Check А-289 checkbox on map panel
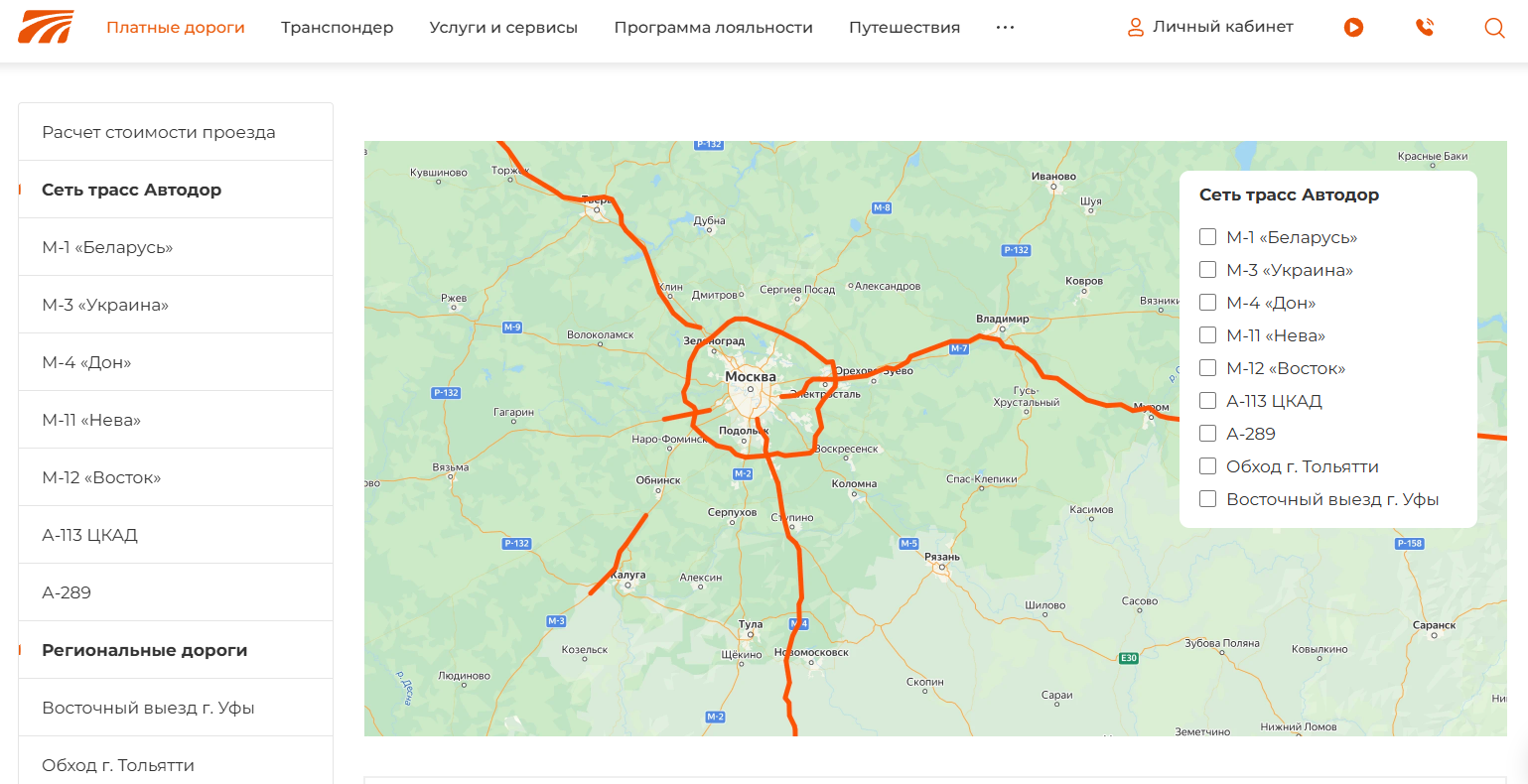Image resolution: width=1528 pixels, height=784 pixels. coord(1208,434)
